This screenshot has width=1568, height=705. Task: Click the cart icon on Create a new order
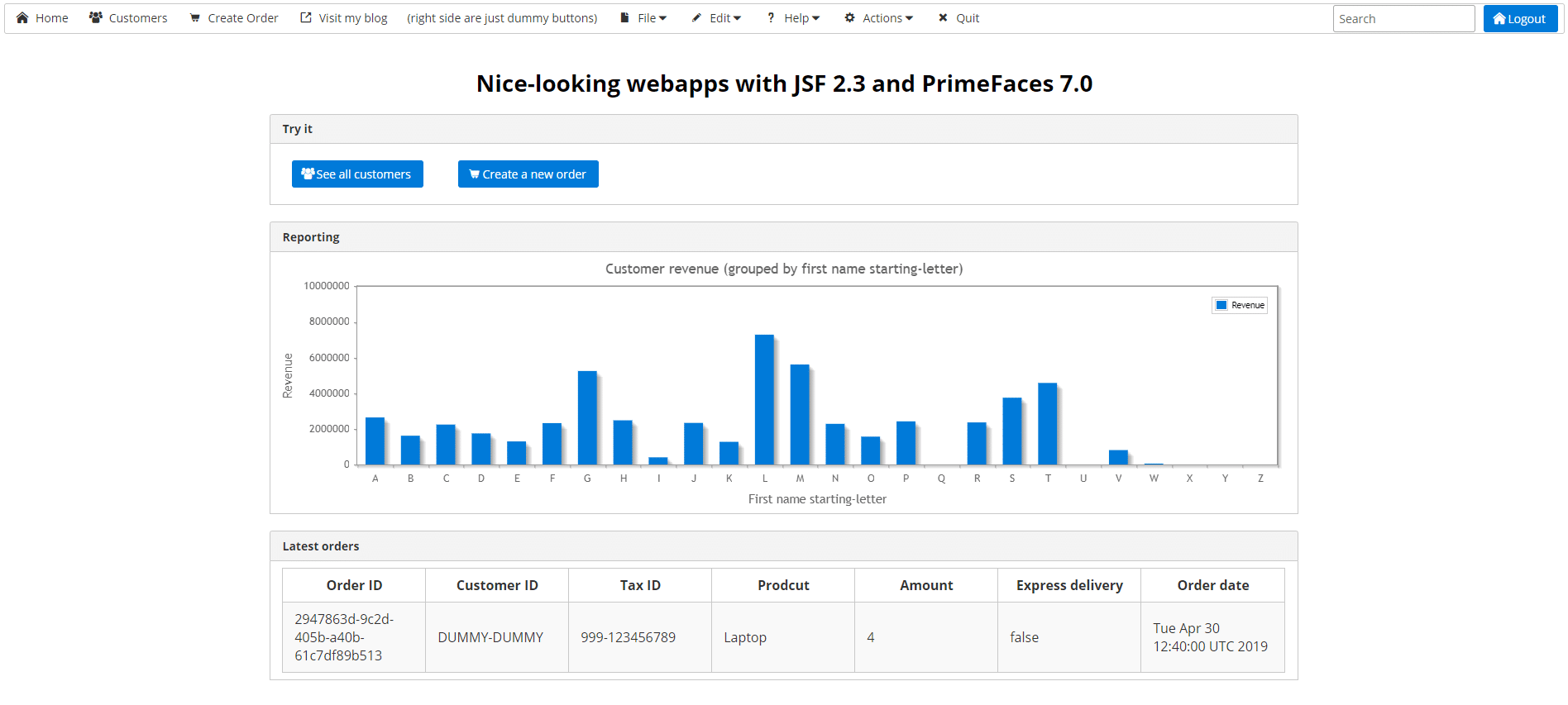coord(475,174)
